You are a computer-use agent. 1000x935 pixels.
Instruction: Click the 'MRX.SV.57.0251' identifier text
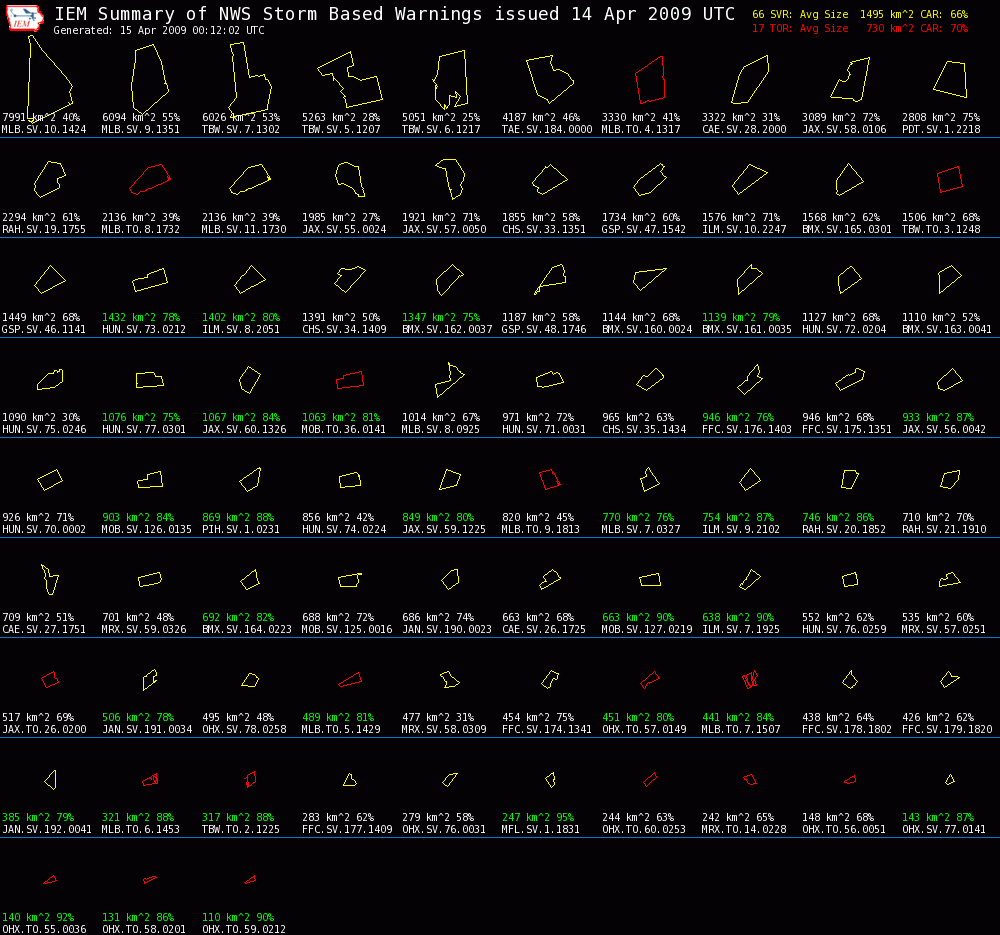coord(945,629)
